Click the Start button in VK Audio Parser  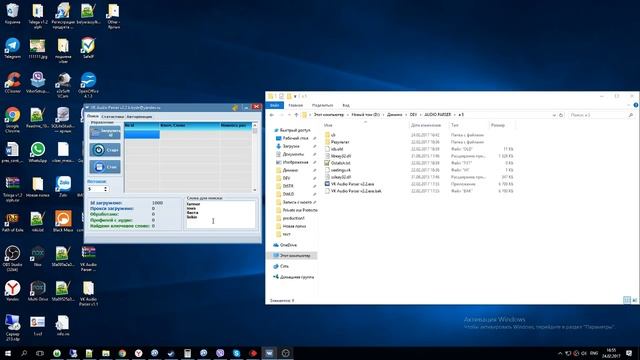[105, 150]
